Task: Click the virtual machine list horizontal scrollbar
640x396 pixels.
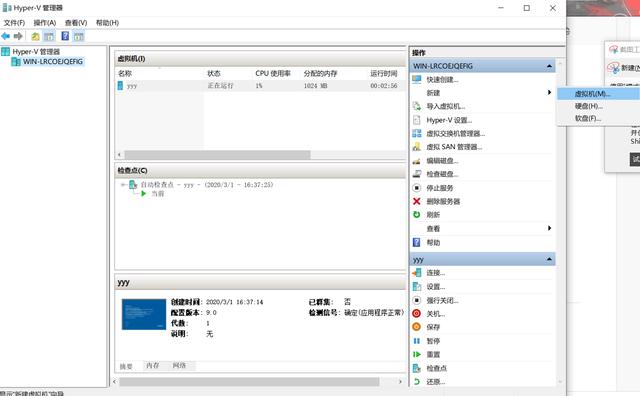Action: (x=218, y=155)
